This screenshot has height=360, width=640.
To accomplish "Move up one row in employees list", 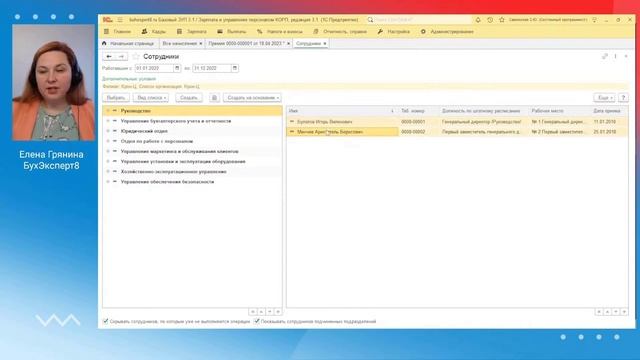I will (607, 312).
